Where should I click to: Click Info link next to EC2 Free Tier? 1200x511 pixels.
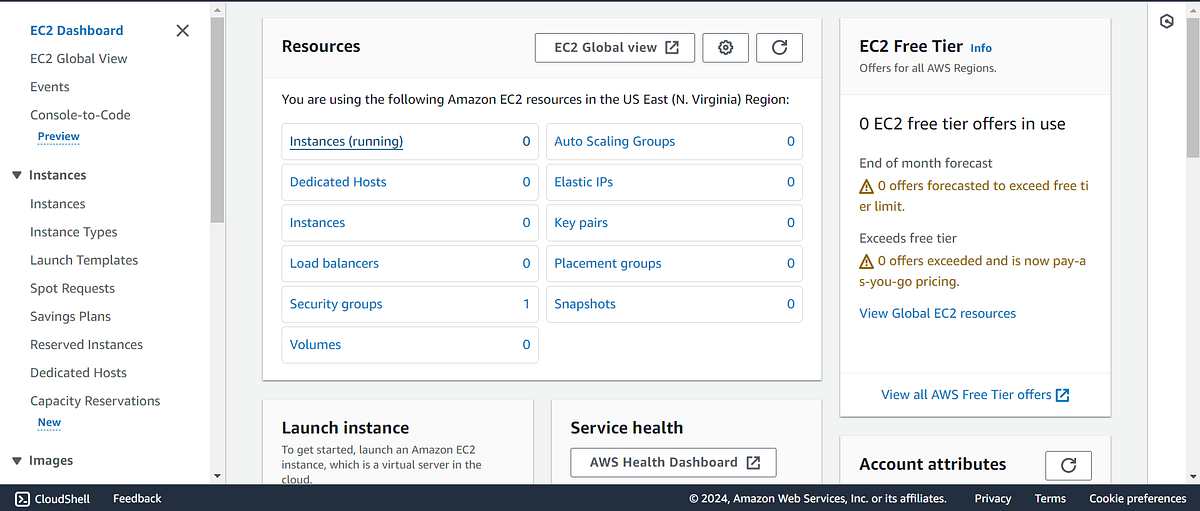click(981, 48)
